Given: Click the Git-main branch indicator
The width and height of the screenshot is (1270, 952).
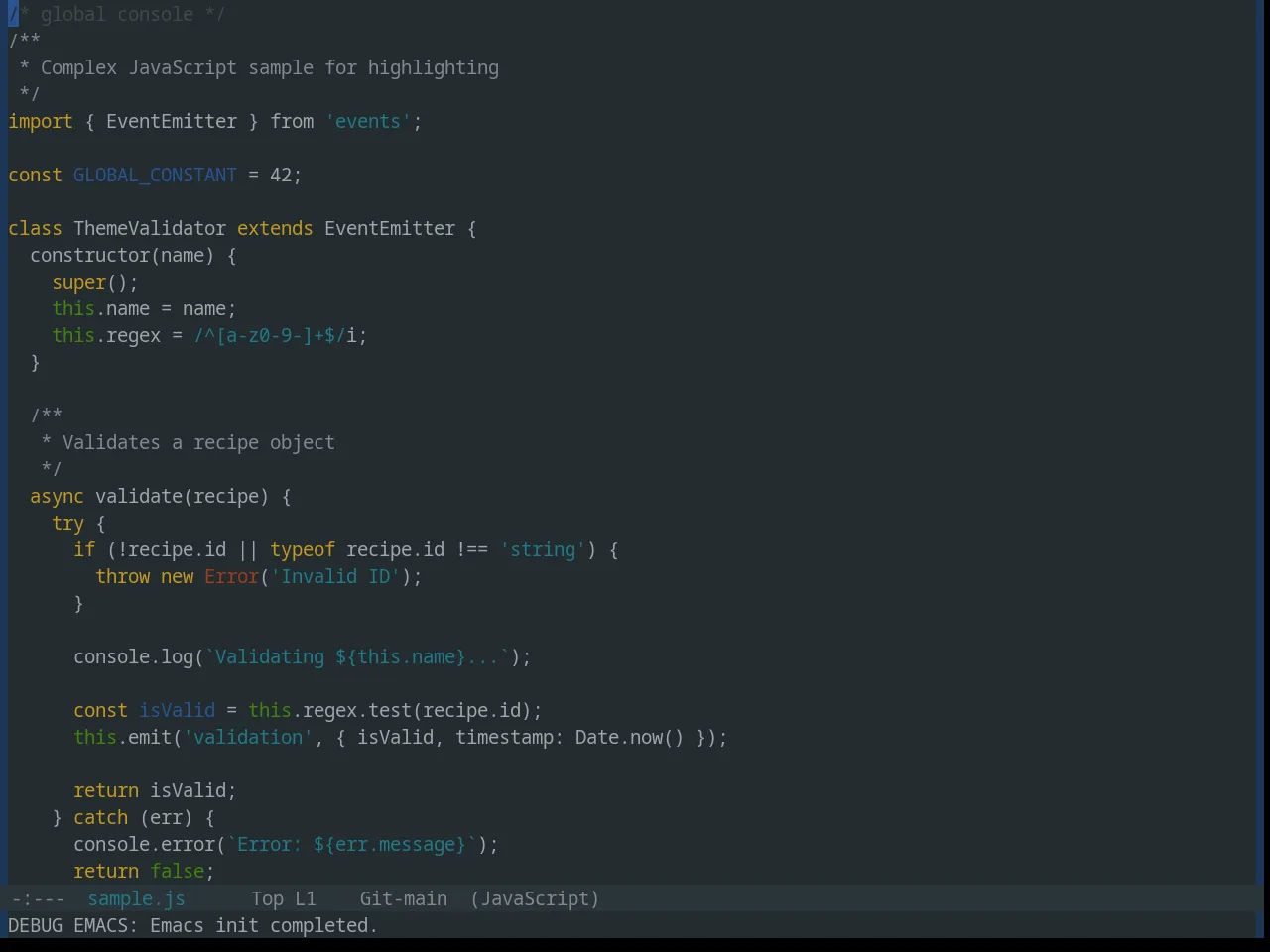Looking at the screenshot, I should 403,898.
